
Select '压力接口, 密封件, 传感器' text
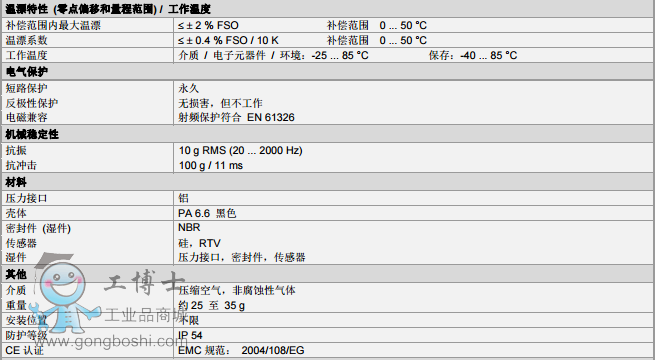[x=242, y=257]
